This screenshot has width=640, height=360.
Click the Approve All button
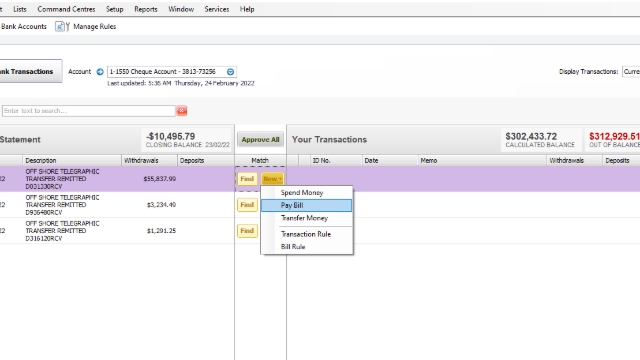point(260,140)
